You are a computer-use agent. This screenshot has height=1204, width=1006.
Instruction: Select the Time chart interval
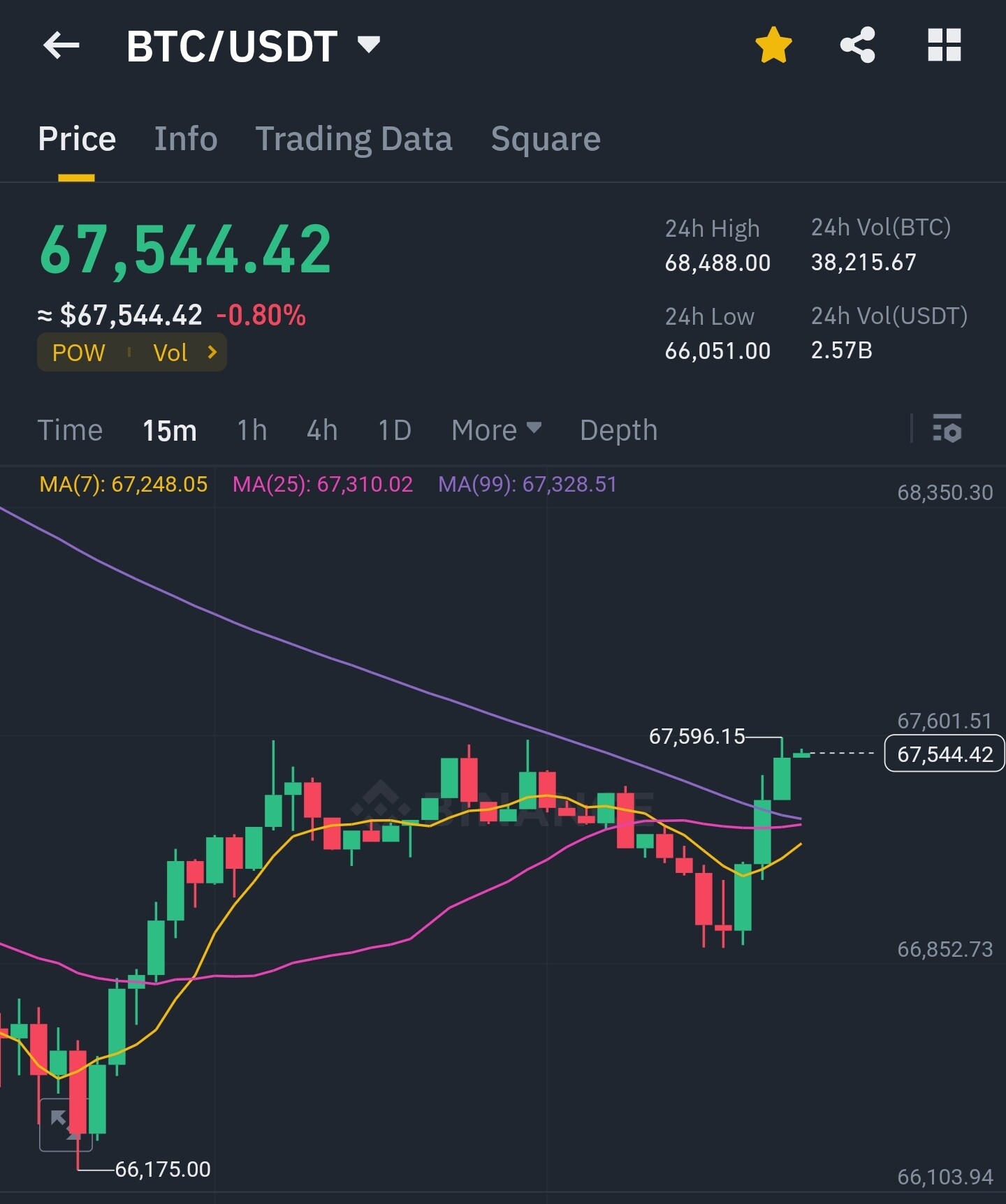click(x=70, y=430)
